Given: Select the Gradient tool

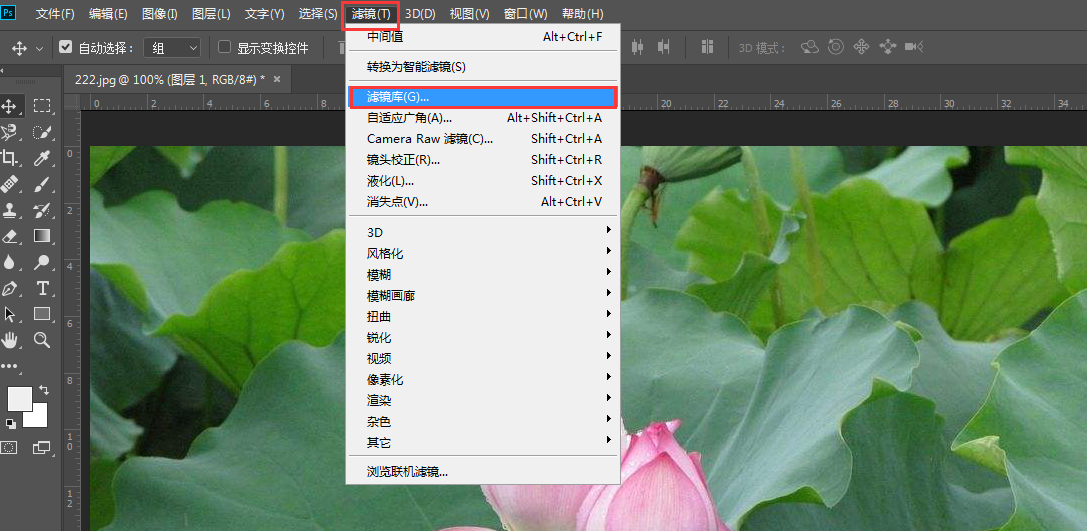Looking at the screenshot, I should pyautogui.click(x=42, y=236).
